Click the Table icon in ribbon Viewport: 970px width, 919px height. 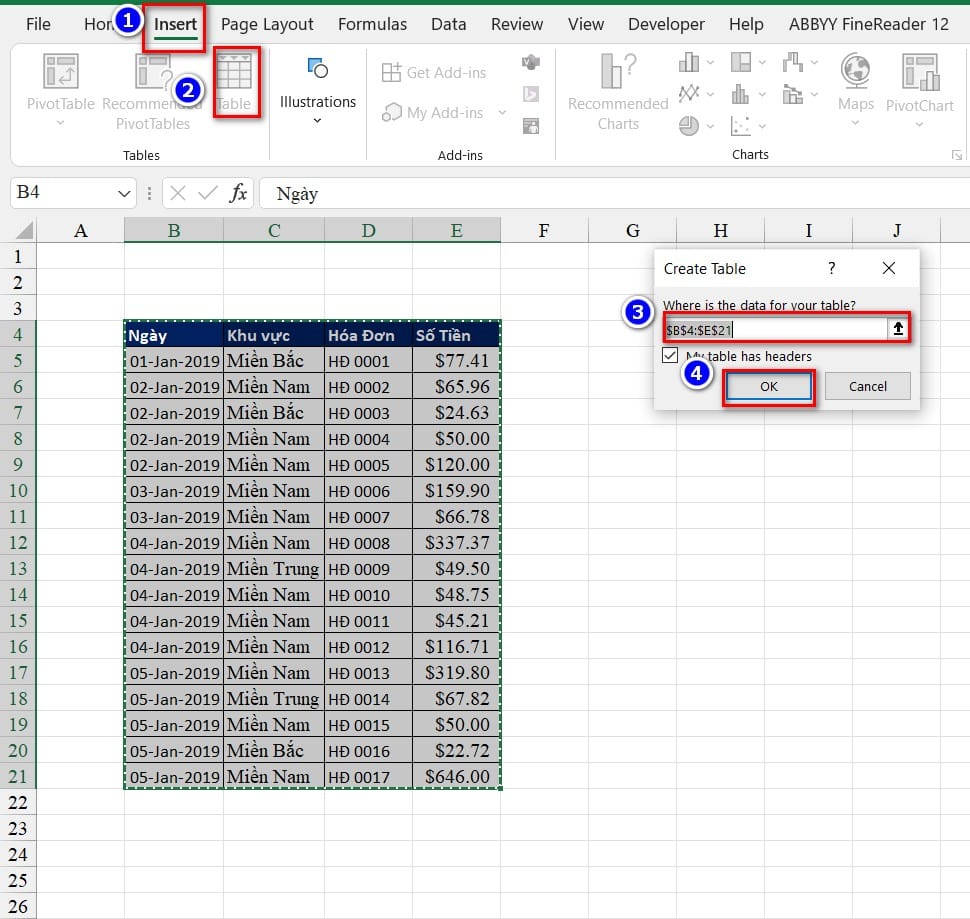pyautogui.click(x=235, y=82)
